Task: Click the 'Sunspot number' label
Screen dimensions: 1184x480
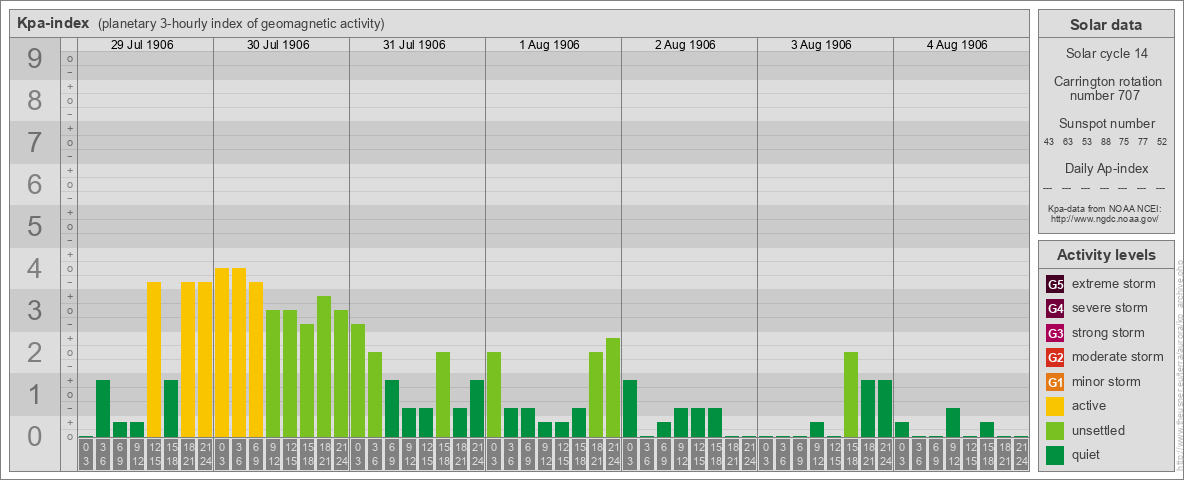Action: (x=1106, y=124)
